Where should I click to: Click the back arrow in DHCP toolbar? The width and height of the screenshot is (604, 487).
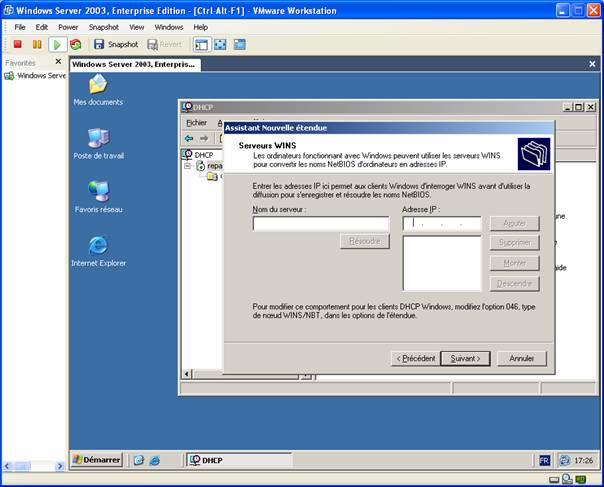189,138
